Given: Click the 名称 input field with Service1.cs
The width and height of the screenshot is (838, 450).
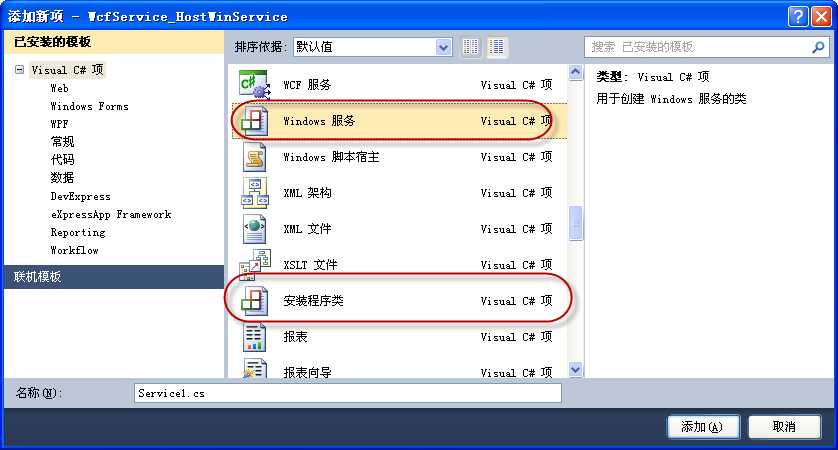Looking at the screenshot, I should coord(348,393).
